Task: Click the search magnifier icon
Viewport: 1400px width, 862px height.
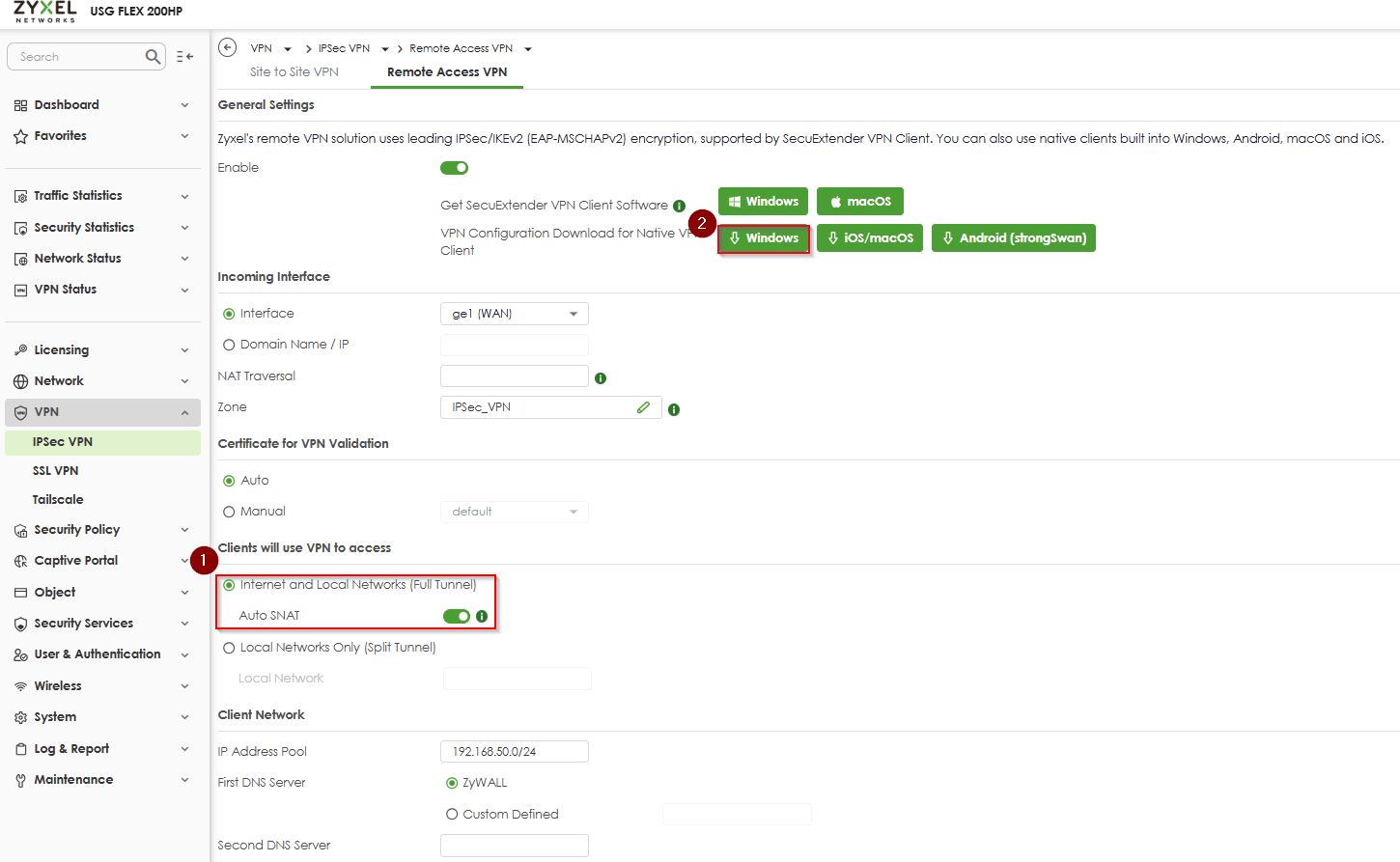Action: (x=153, y=57)
